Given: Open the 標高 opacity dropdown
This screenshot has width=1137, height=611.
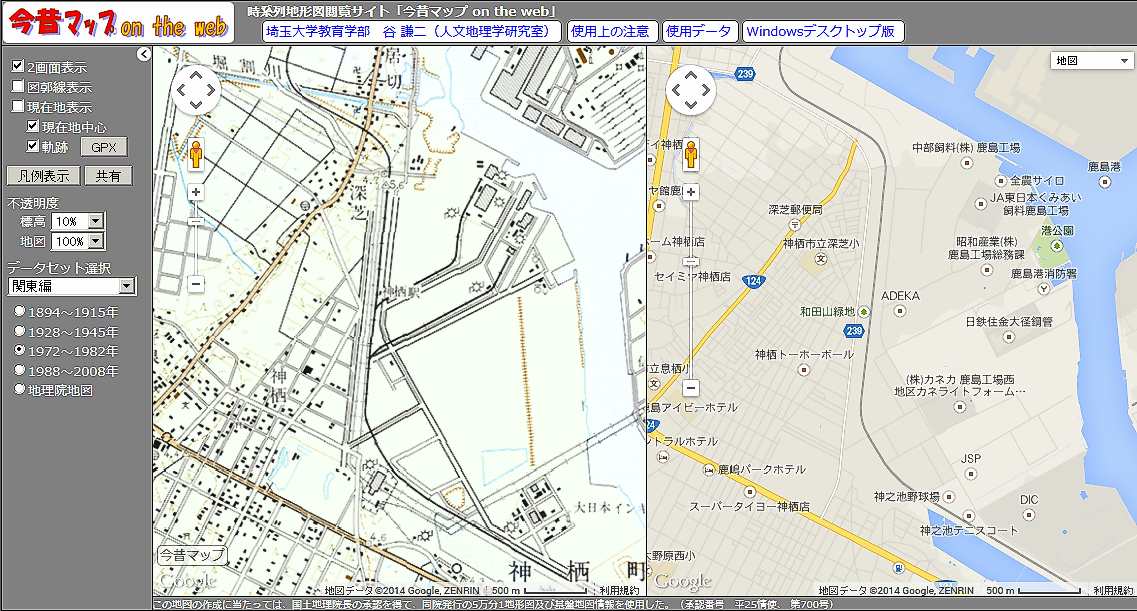Looking at the screenshot, I should point(78,221).
